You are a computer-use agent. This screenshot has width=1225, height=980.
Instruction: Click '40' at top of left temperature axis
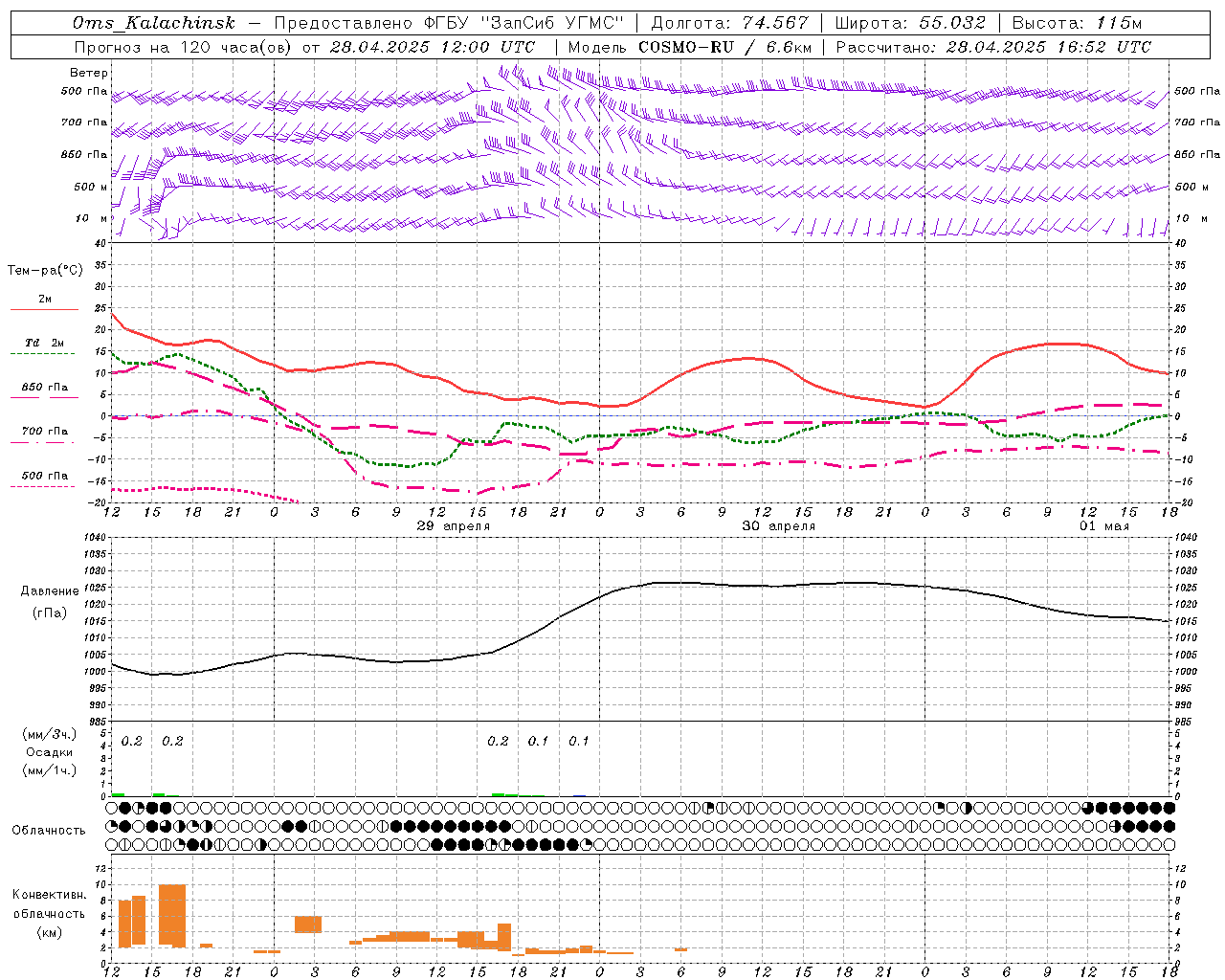click(x=100, y=243)
